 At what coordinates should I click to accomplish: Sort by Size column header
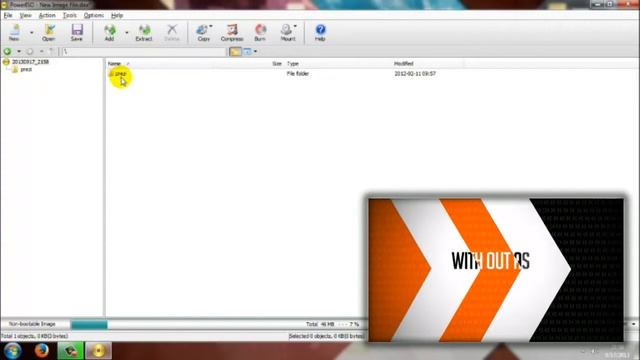(277, 64)
